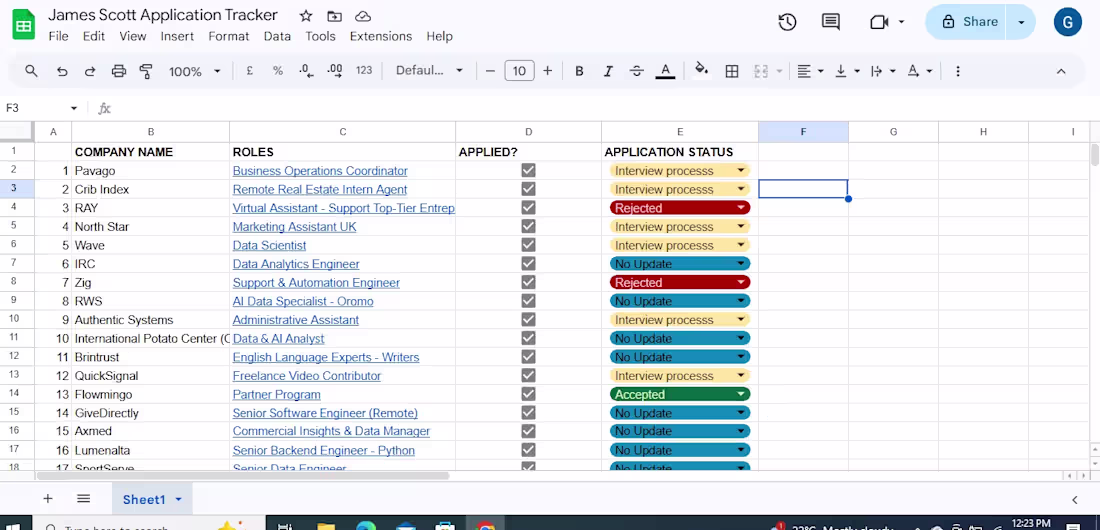This screenshot has width=1100, height=530.
Task: Open the Extensions menu
Action: 381,37
